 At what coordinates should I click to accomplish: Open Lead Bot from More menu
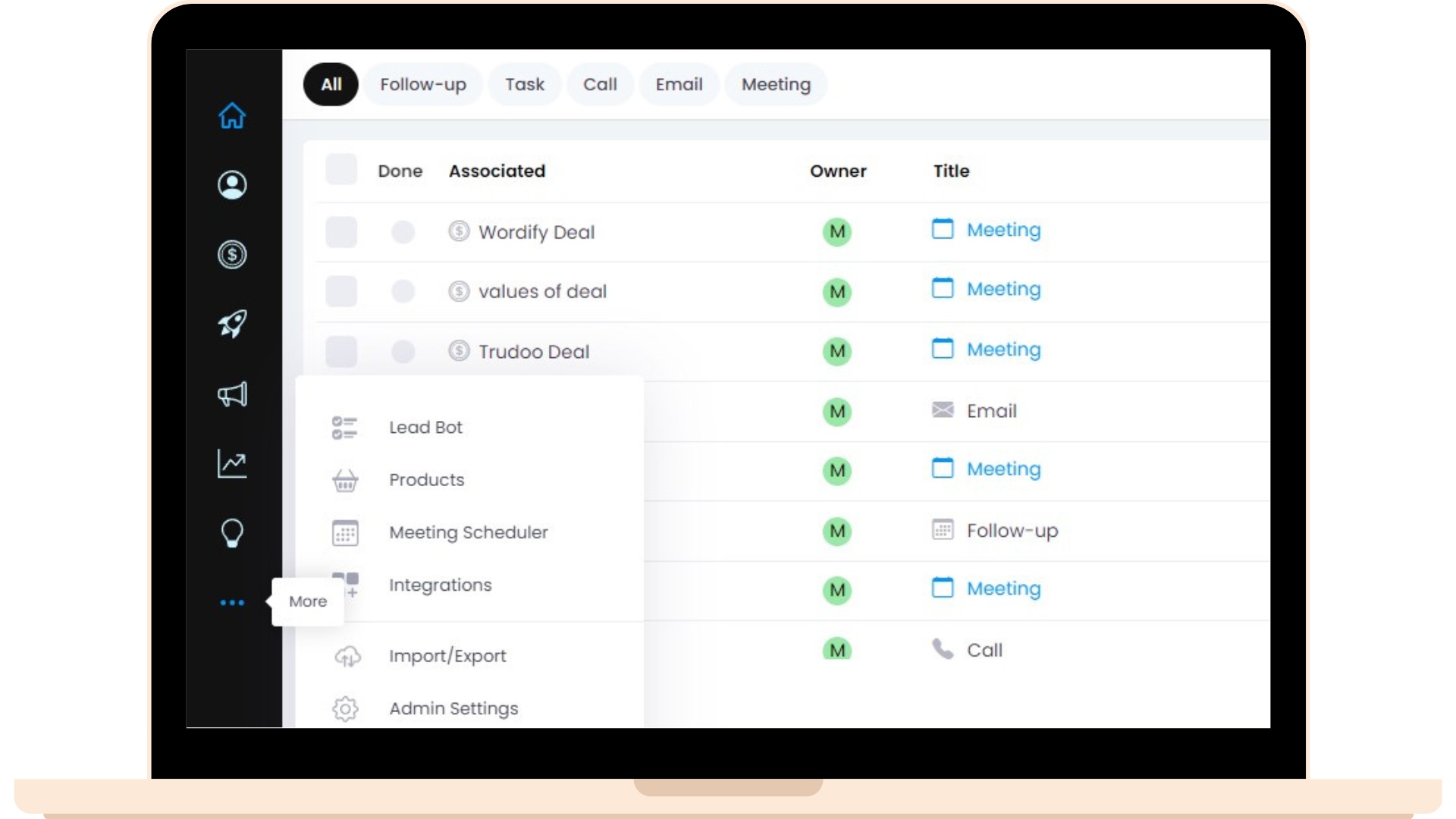pyautogui.click(x=425, y=428)
